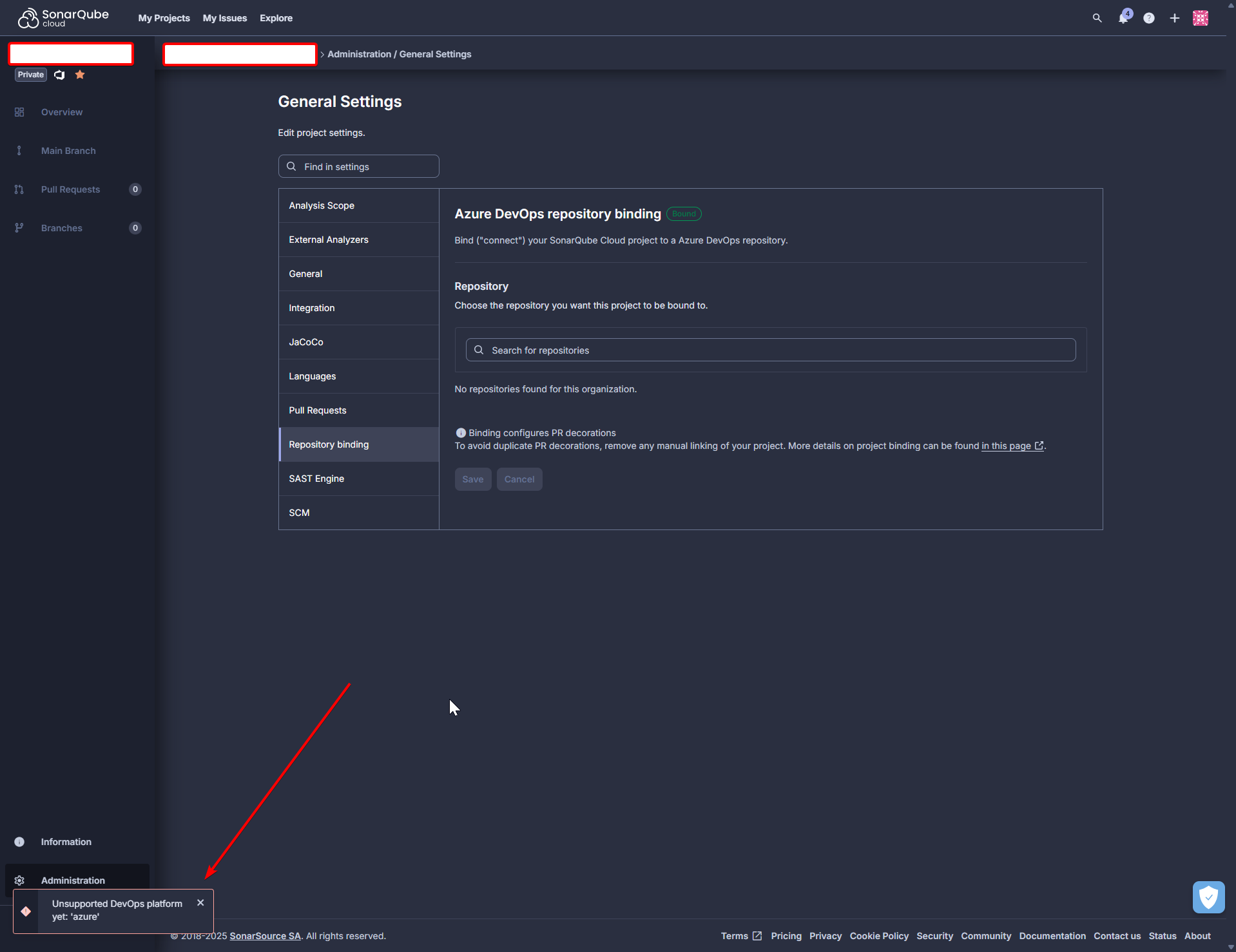This screenshot has width=1236, height=952.
Task: Open the About footer link
Action: tap(1197, 936)
